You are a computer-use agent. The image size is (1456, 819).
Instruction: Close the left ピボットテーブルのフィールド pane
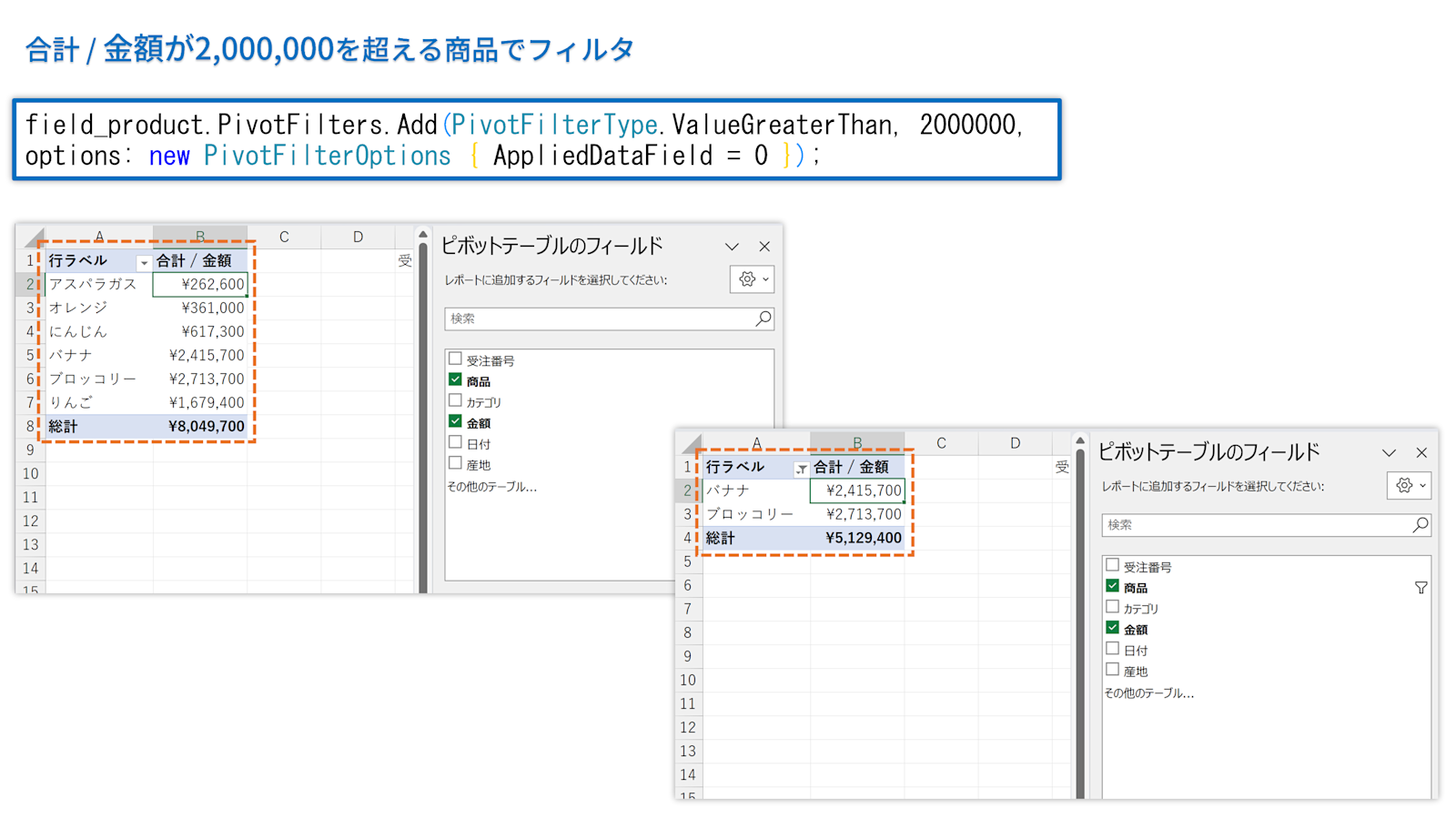tap(764, 247)
